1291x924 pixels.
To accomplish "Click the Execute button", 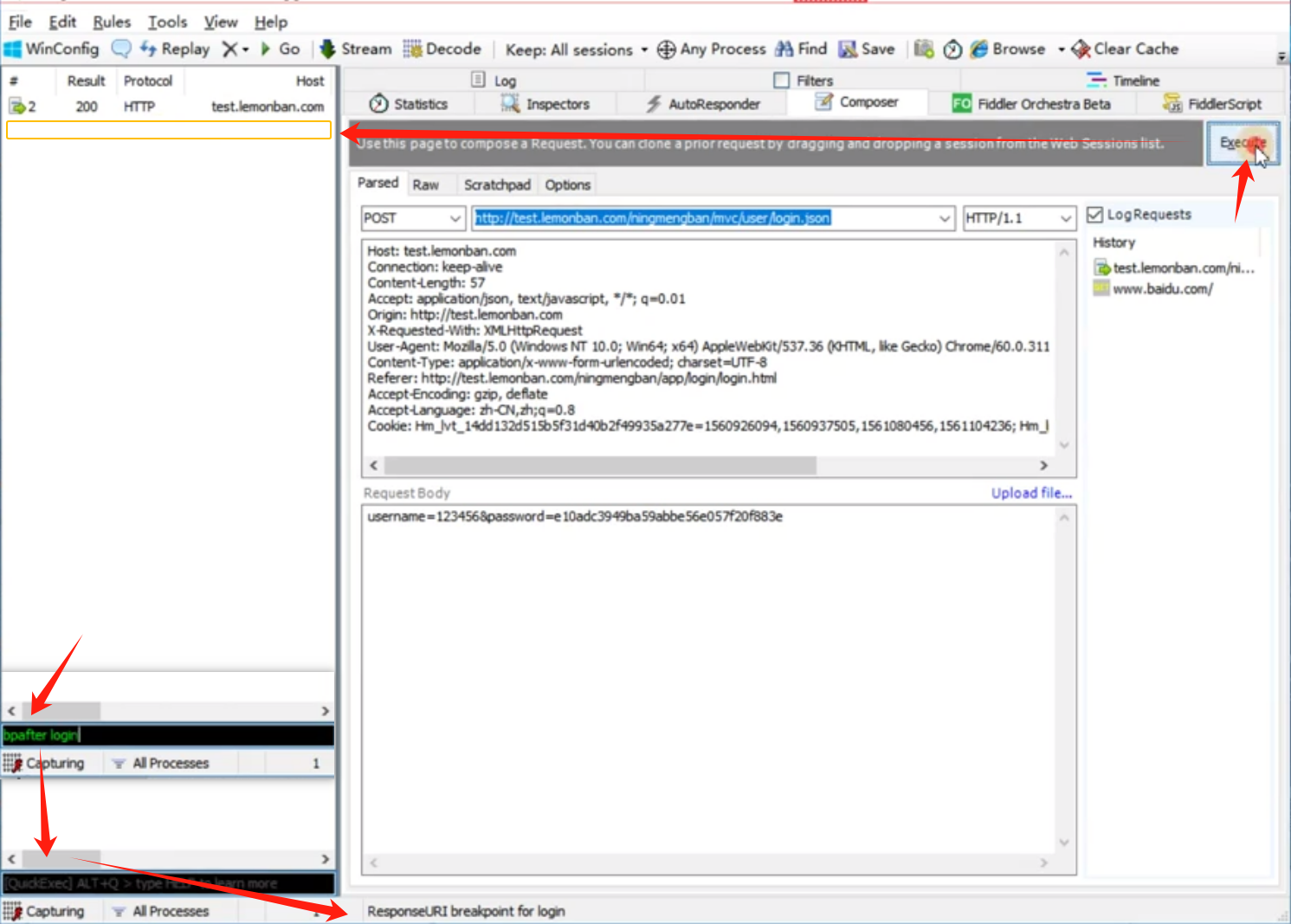I will click(1243, 143).
